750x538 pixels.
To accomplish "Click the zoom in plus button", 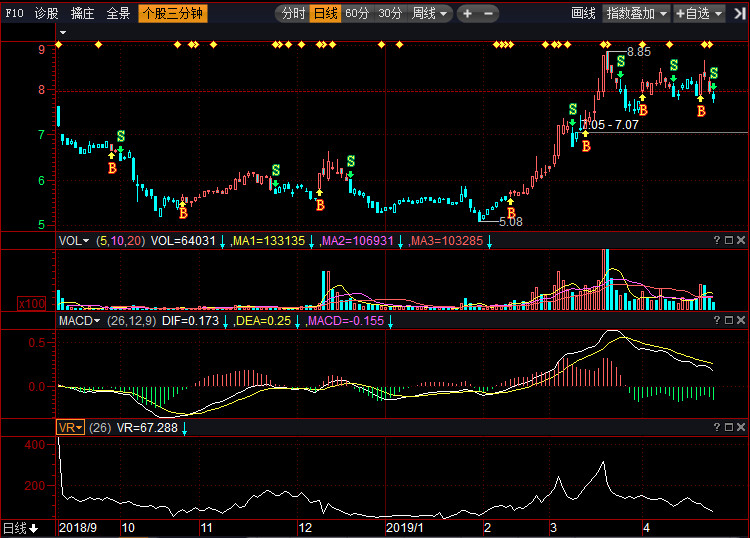I will [x=469, y=13].
